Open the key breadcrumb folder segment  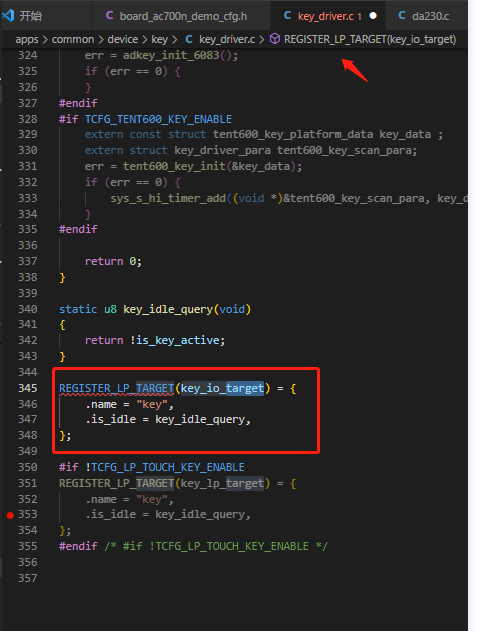pos(159,39)
